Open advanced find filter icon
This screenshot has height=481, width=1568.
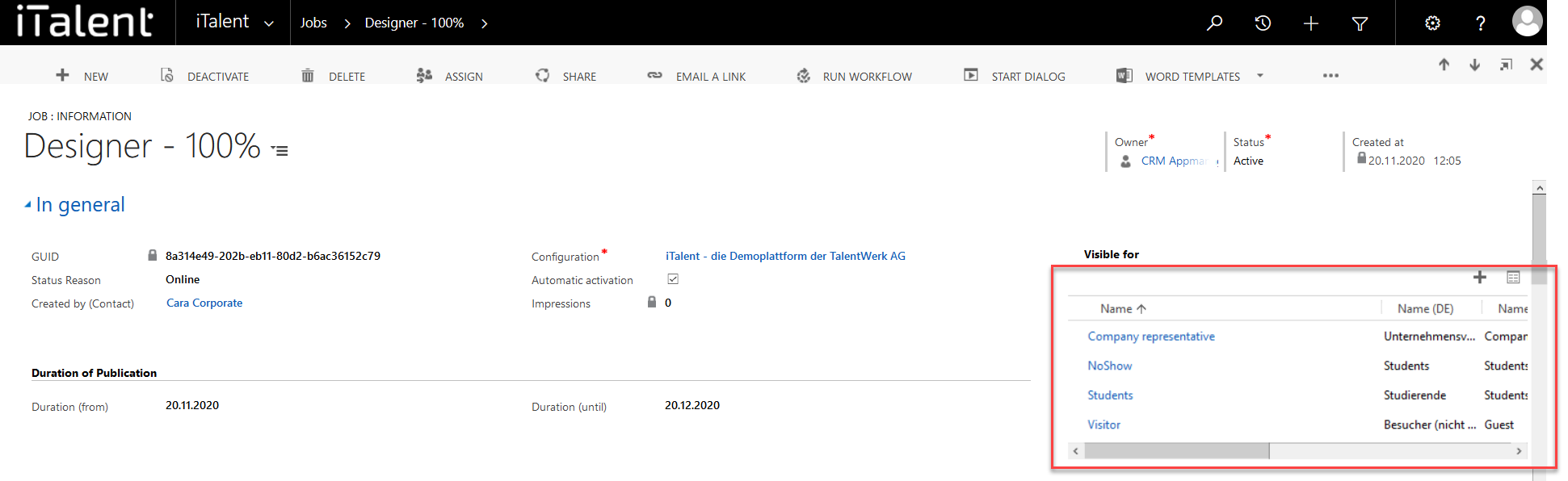point(1360,23)
